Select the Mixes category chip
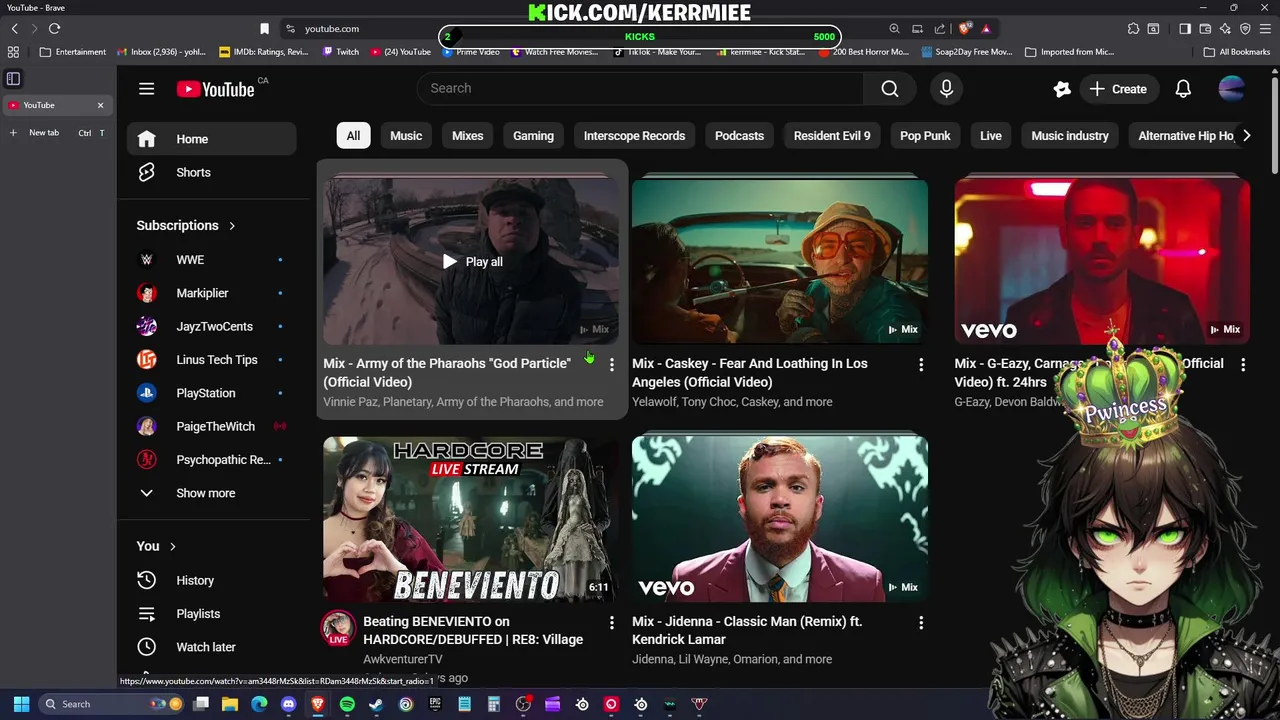1280x720 pixels. 467,136
